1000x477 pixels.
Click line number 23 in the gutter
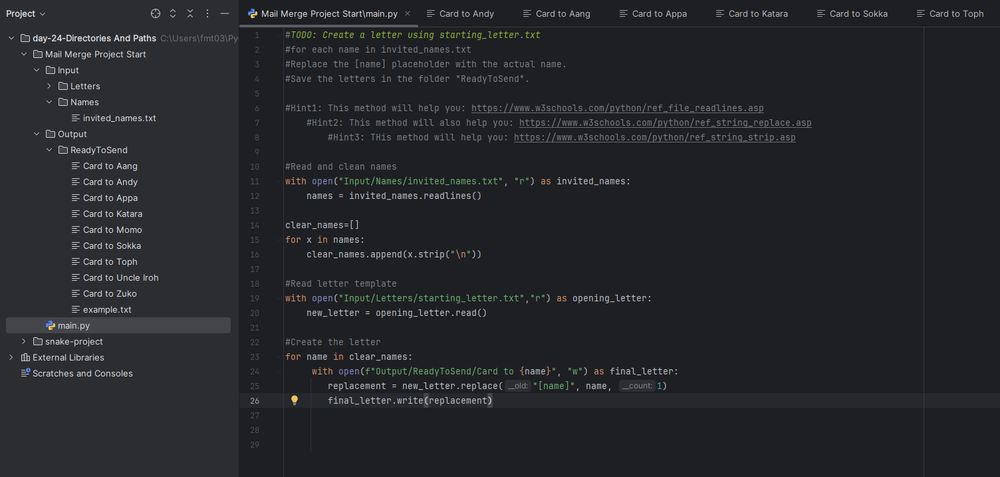(x=256, y=356)
